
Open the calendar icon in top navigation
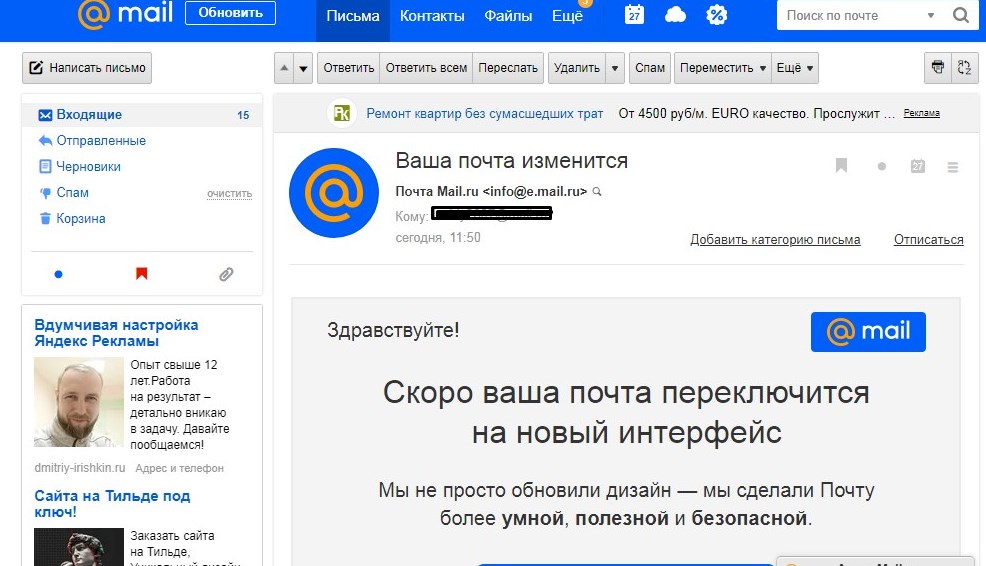(634, 15)
